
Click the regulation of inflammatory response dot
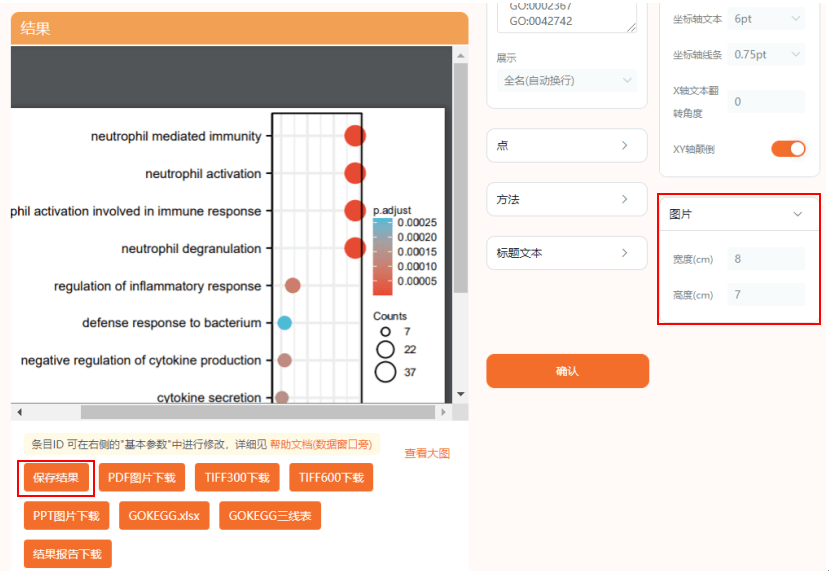tap(292, 286)
